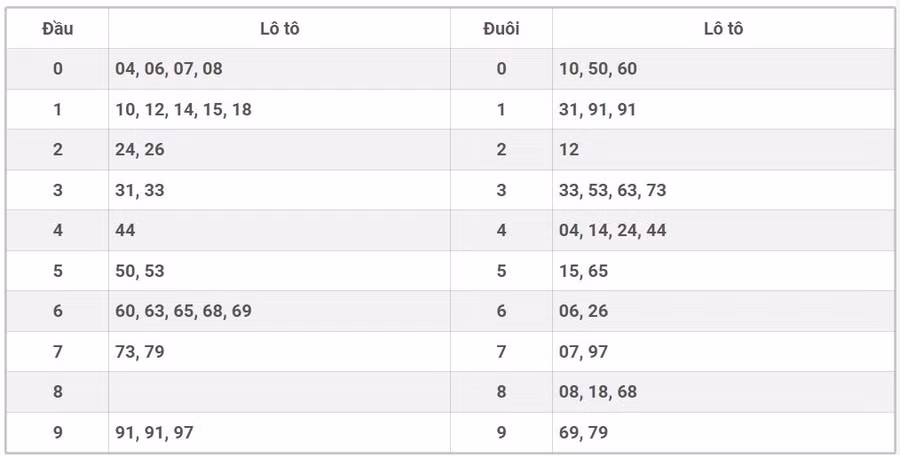The height and width of the screenshot is (458, 900).
Task: Select the cell with 60, 63, 65, 68, 69
Action: tap(183, 311)
